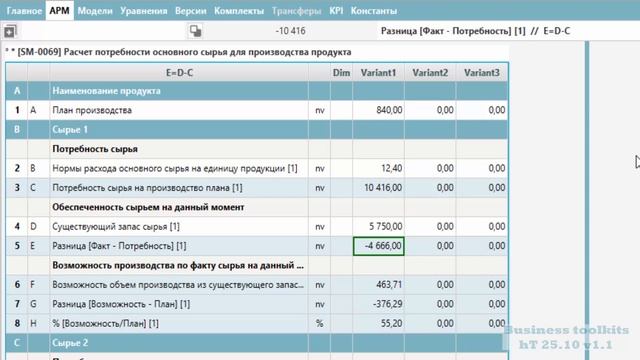Select cell with value 463,71
640x360 pixels.
coord(378,285)
